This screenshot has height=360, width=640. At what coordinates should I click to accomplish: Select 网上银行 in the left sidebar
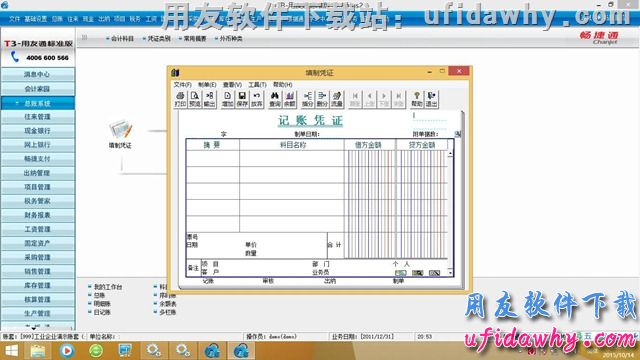(x=38, y=144)
